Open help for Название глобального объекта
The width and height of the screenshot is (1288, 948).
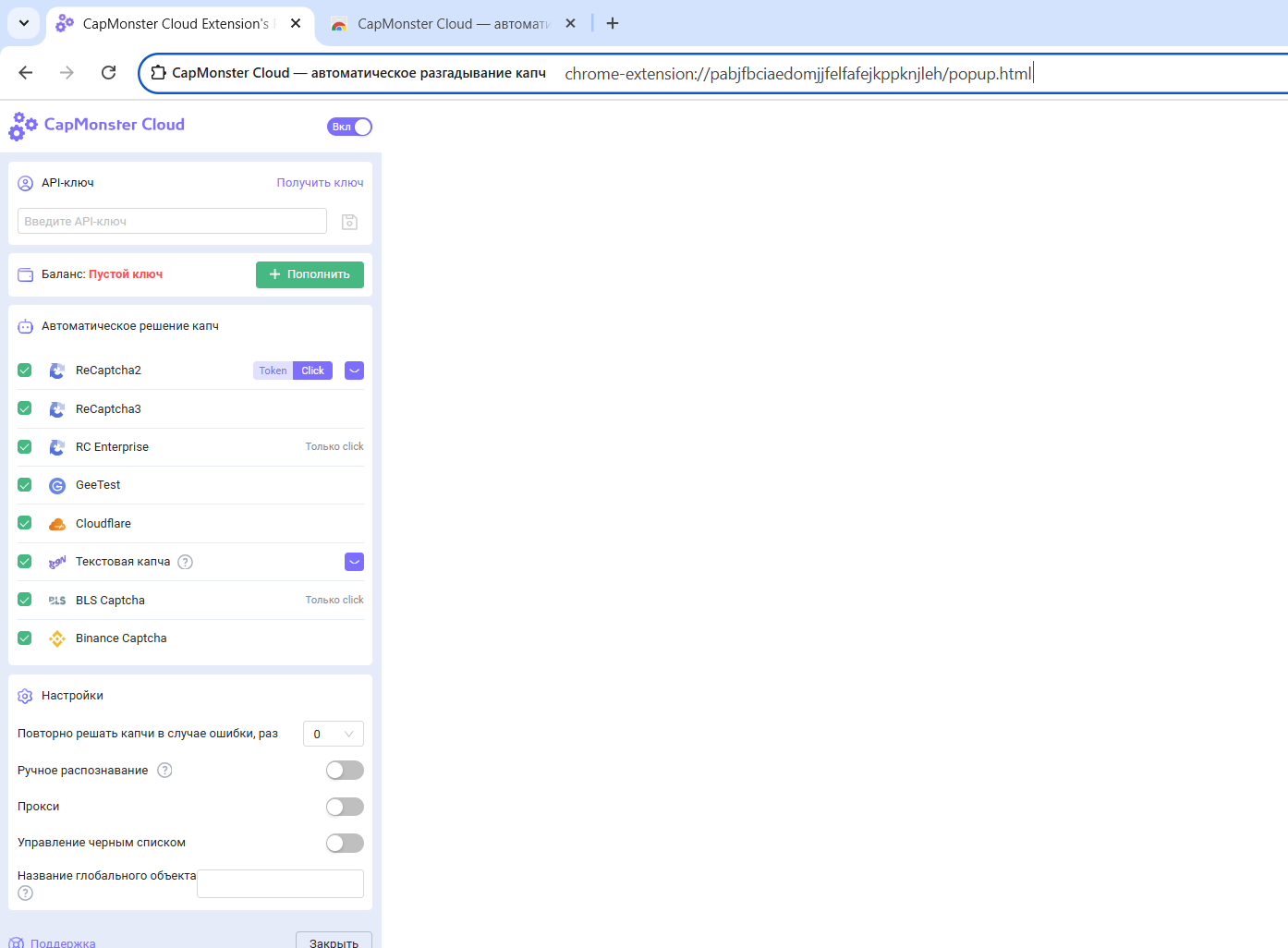click(x=26, y=893)
